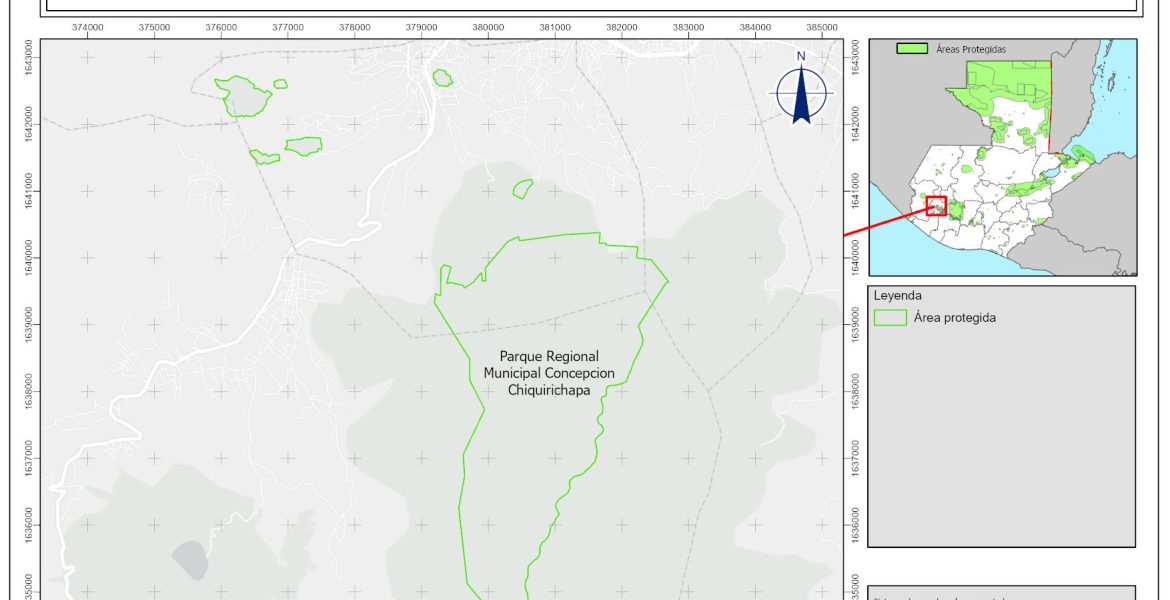Screen dimensions: 1170x600
Task: Click the red locator square on inset map
Action: tap(936, 206)
